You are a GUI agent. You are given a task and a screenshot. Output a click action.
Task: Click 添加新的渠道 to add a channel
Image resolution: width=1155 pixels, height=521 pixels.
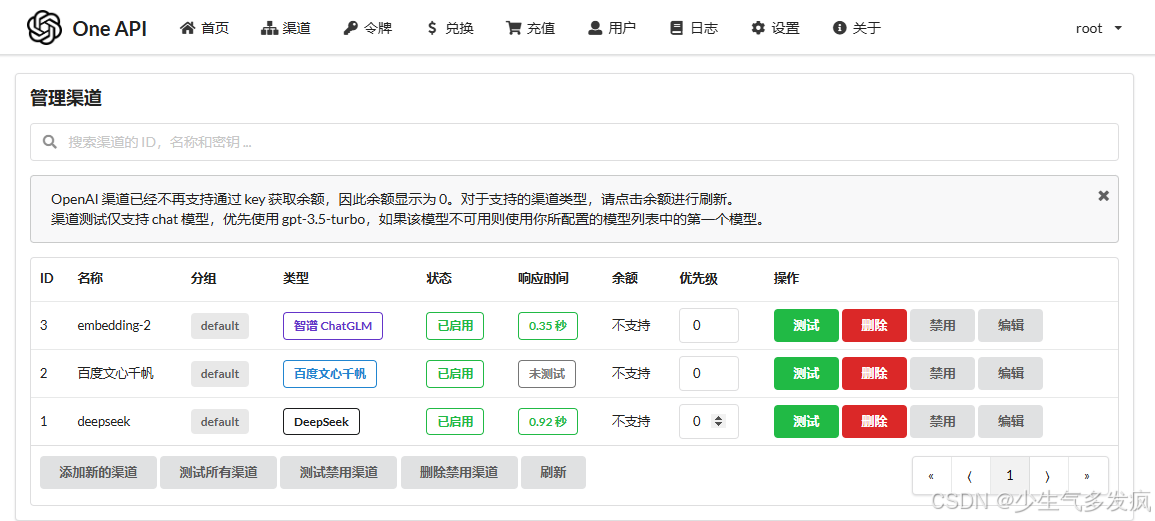tap(98, 472)
